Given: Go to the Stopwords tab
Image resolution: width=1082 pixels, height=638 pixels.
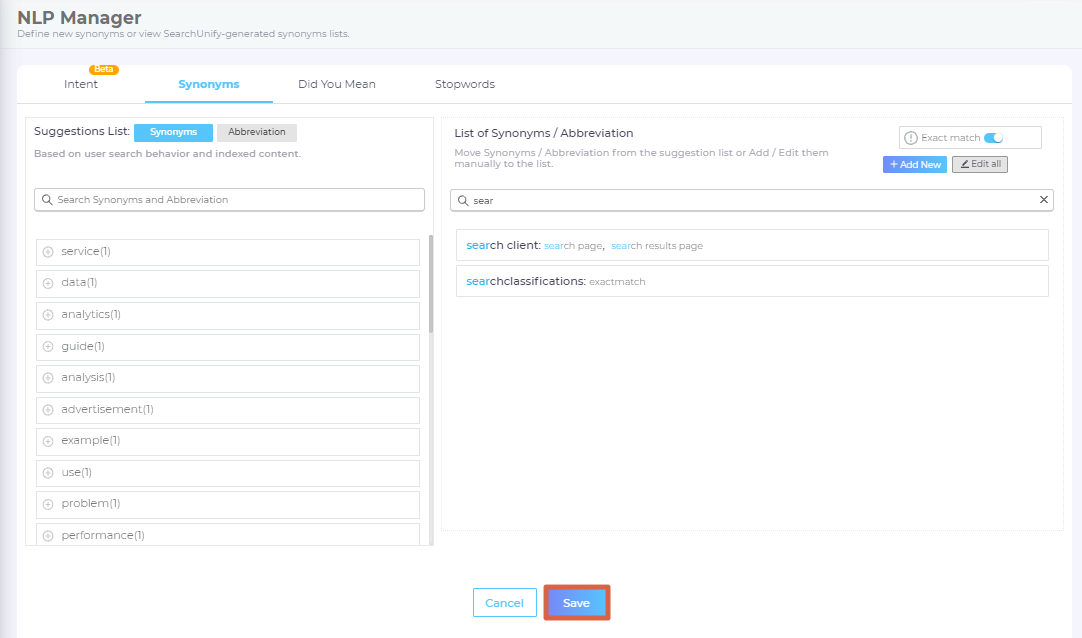Looking at the screenshot, I should tap(464, 84).
